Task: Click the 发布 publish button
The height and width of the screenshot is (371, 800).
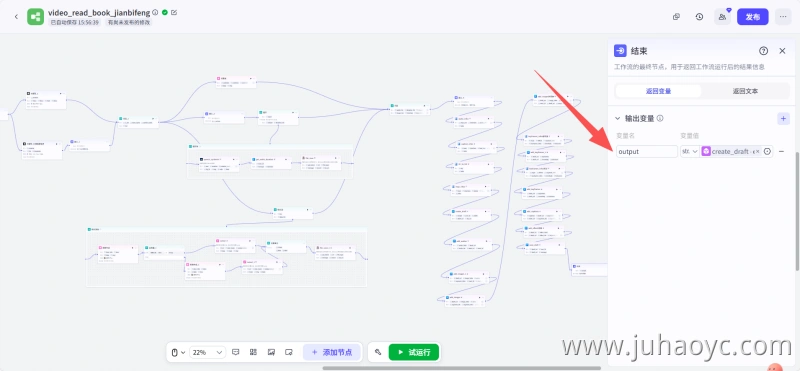Action: tap(753, 17)
